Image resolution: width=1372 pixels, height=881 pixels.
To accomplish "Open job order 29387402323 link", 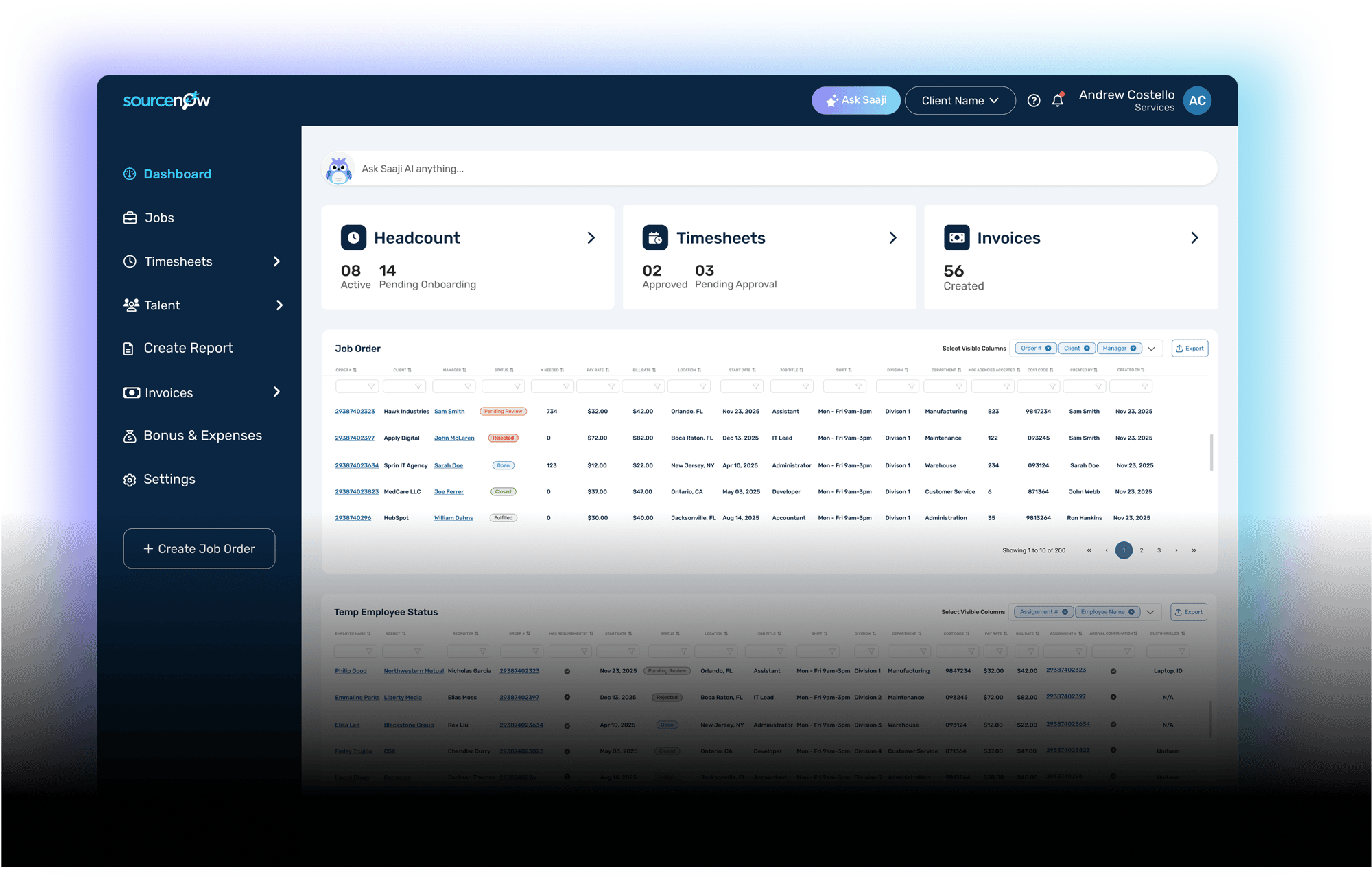I will 355,412.
